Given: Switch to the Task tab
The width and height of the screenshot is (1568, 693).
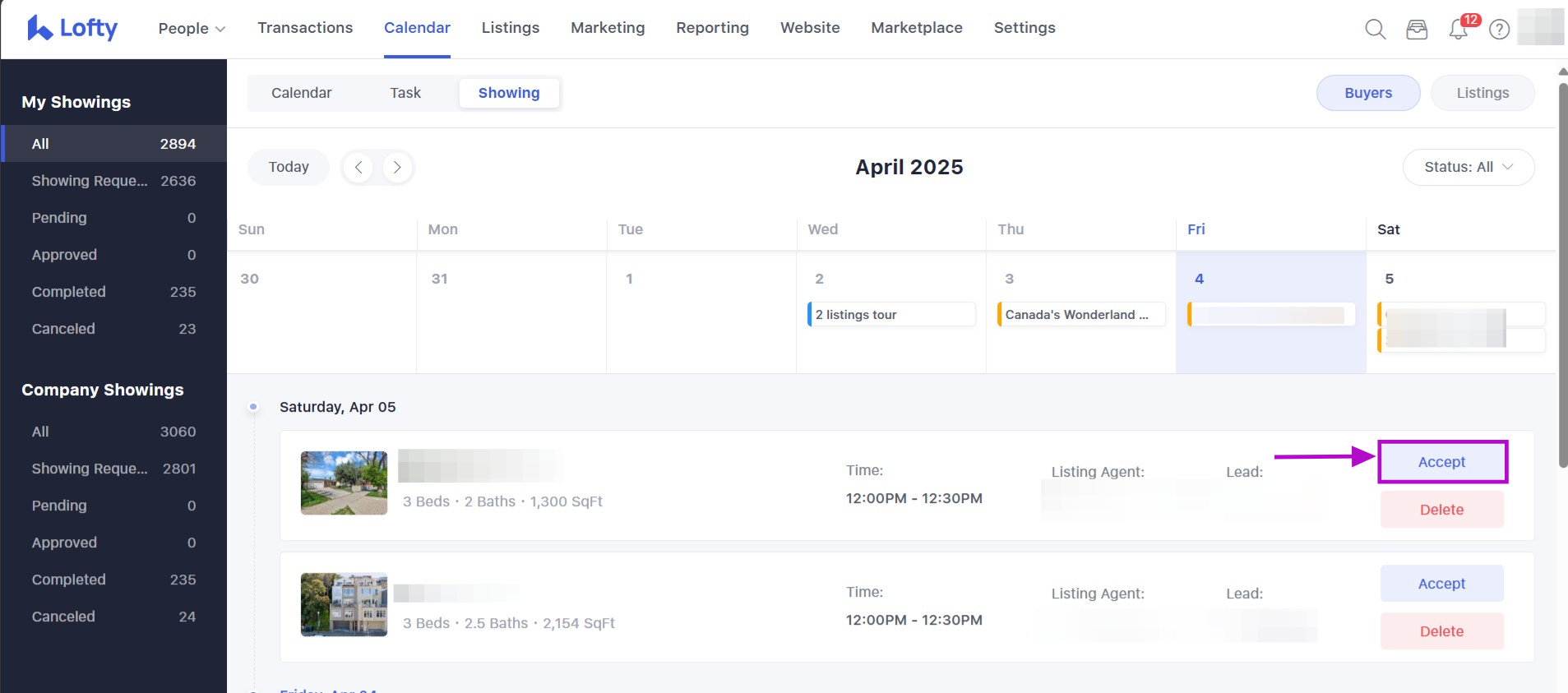Looking at the screenshot, I should pyautogui.click(x=405, y=93).
